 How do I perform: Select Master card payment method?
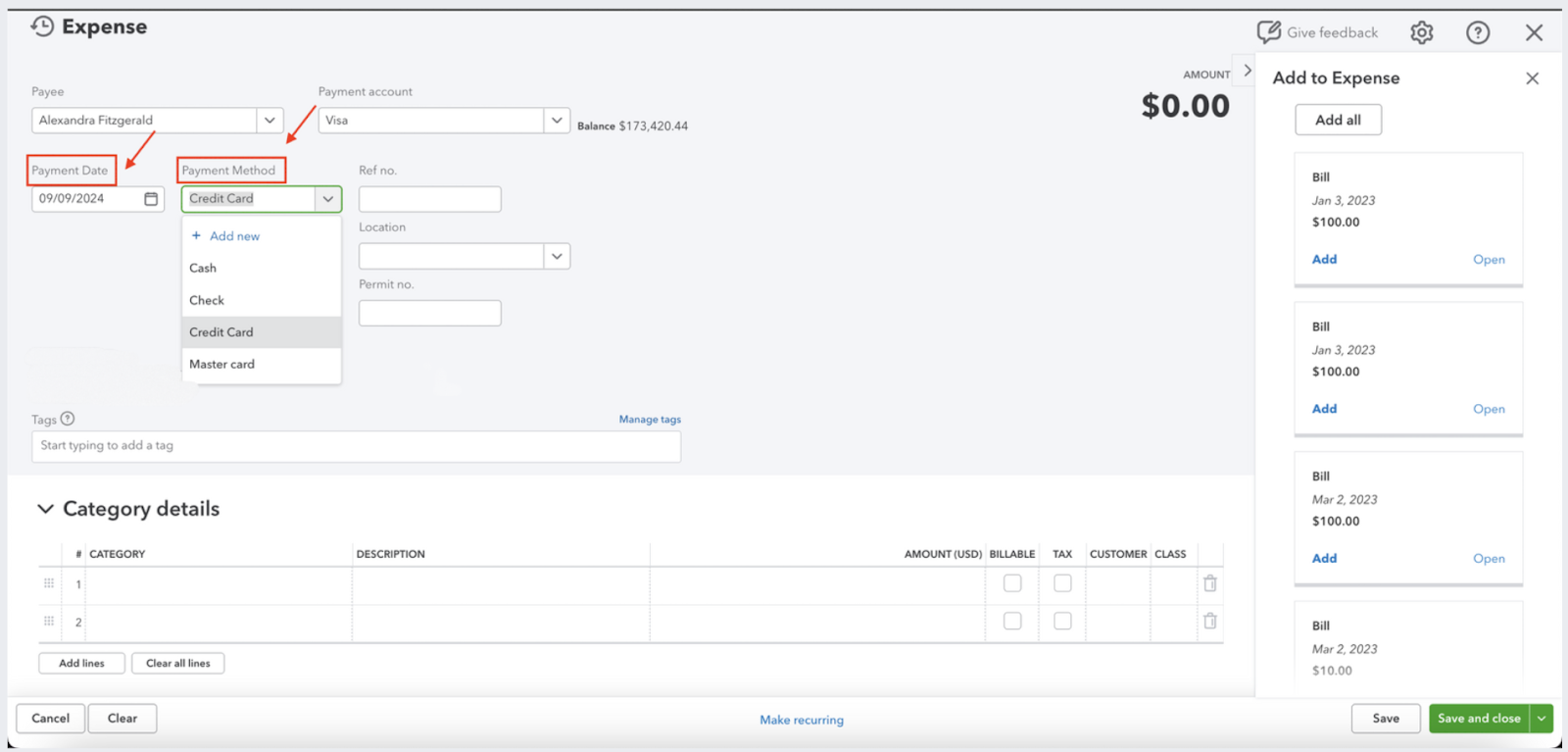pyautogui.click(x=262, y=364)
